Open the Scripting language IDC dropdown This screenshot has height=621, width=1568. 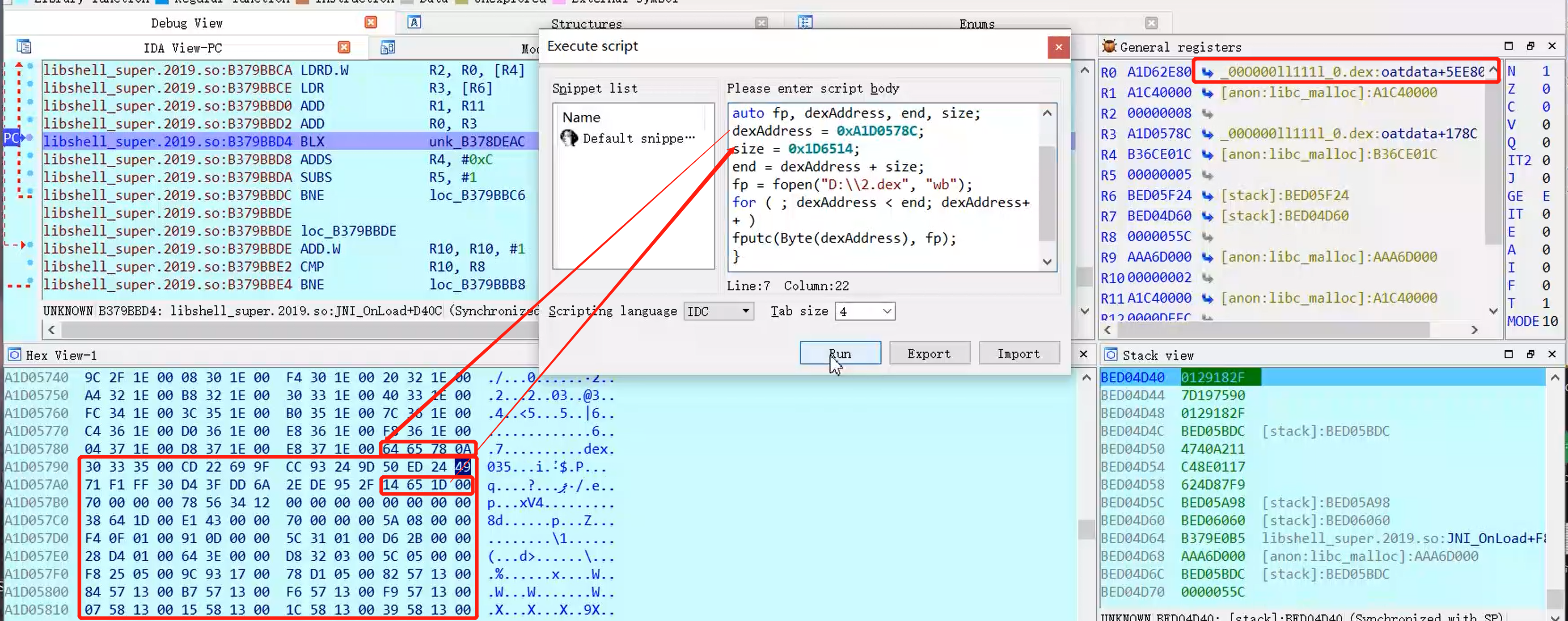(x=719, y=311)
